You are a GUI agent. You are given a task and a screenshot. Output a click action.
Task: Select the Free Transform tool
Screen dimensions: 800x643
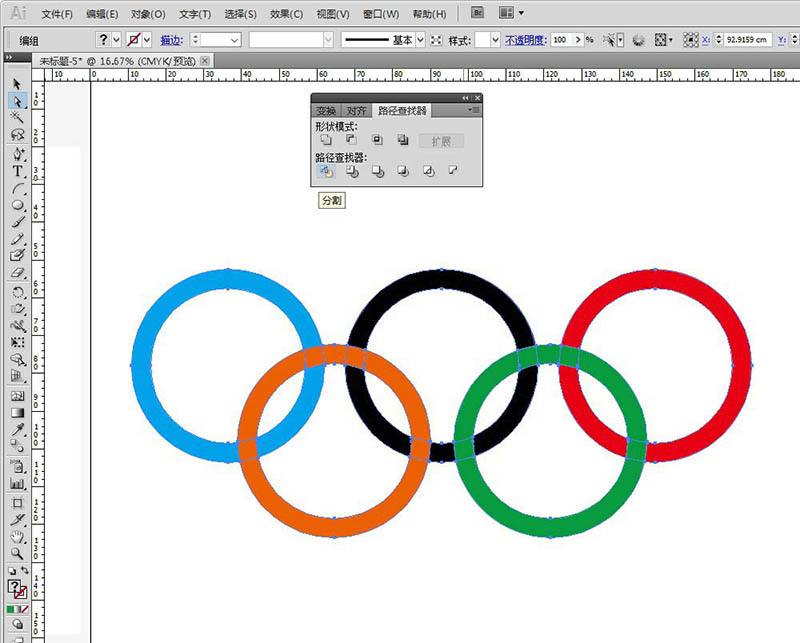(x=18, y=342)
